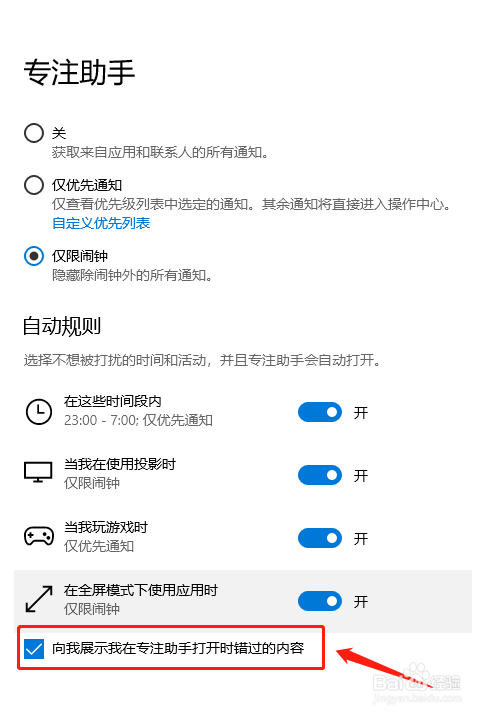The height and width of the screenshot is (716, 490).
Task: Select the 仅限闹钟 radio button
Action: coord(34,256)
